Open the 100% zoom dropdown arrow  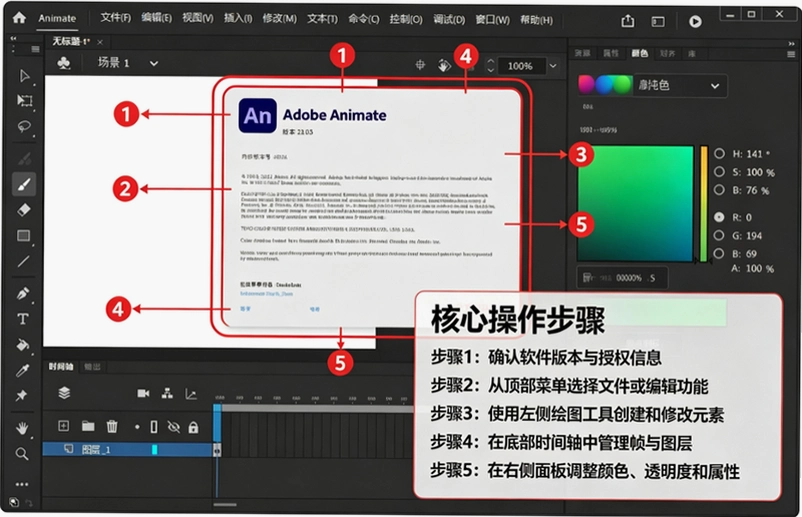click(552, 66)
